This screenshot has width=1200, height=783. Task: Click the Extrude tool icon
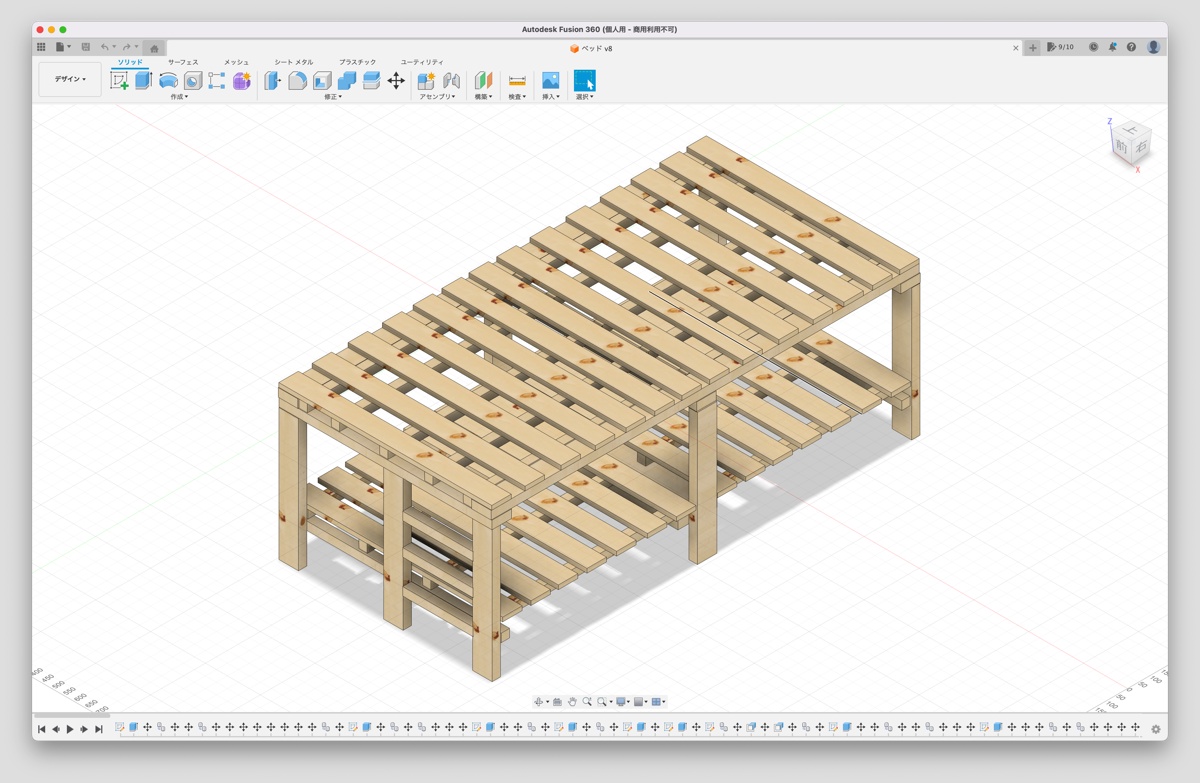[x=144, y=81]
